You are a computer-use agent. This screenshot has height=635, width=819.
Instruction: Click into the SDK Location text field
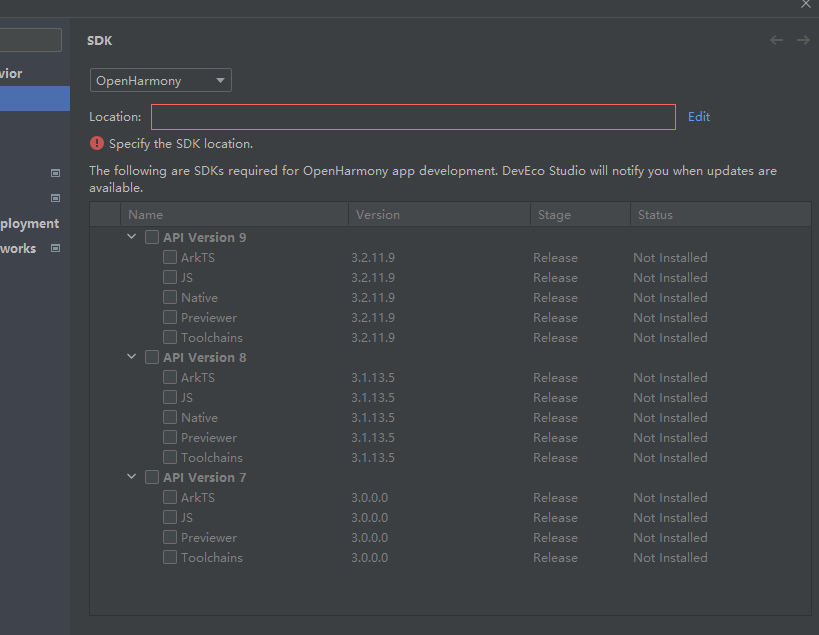pos(413,117)
